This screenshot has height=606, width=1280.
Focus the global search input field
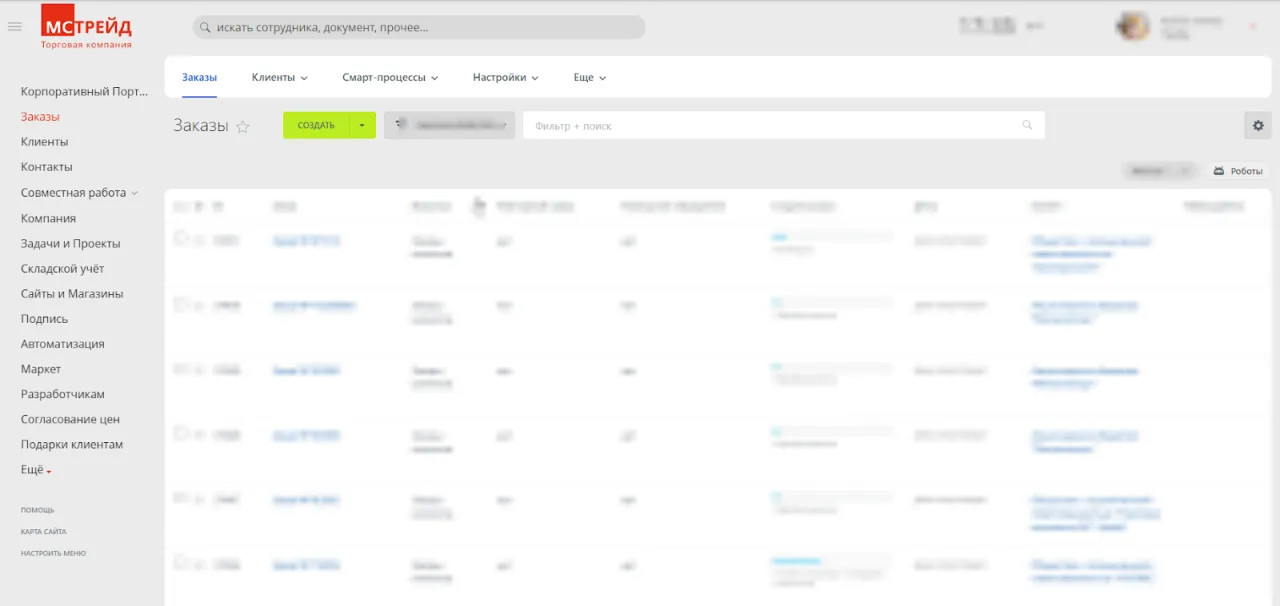pos(419,28)
